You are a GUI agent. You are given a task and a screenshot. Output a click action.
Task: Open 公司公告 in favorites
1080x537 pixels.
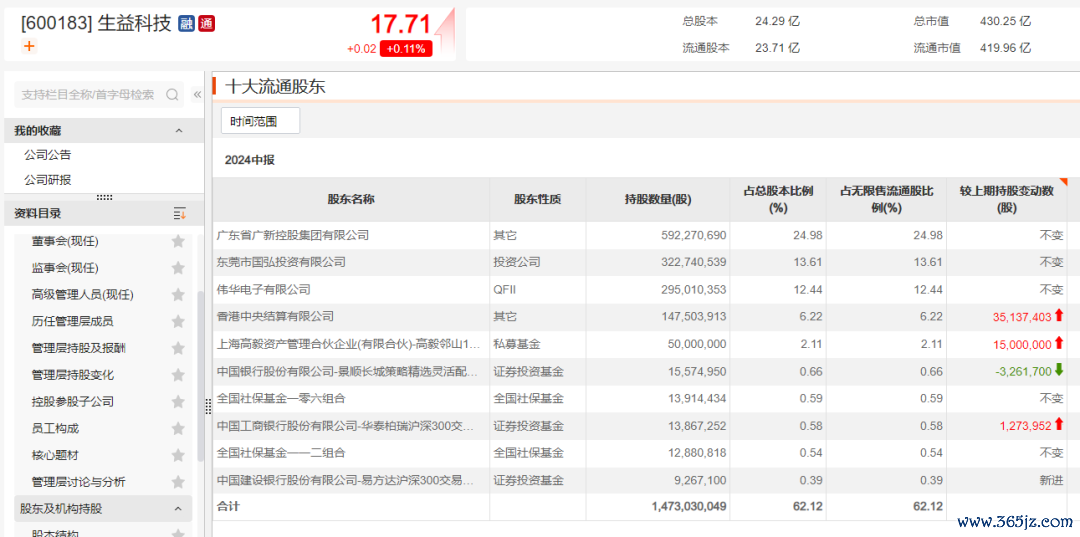[48, 155]
